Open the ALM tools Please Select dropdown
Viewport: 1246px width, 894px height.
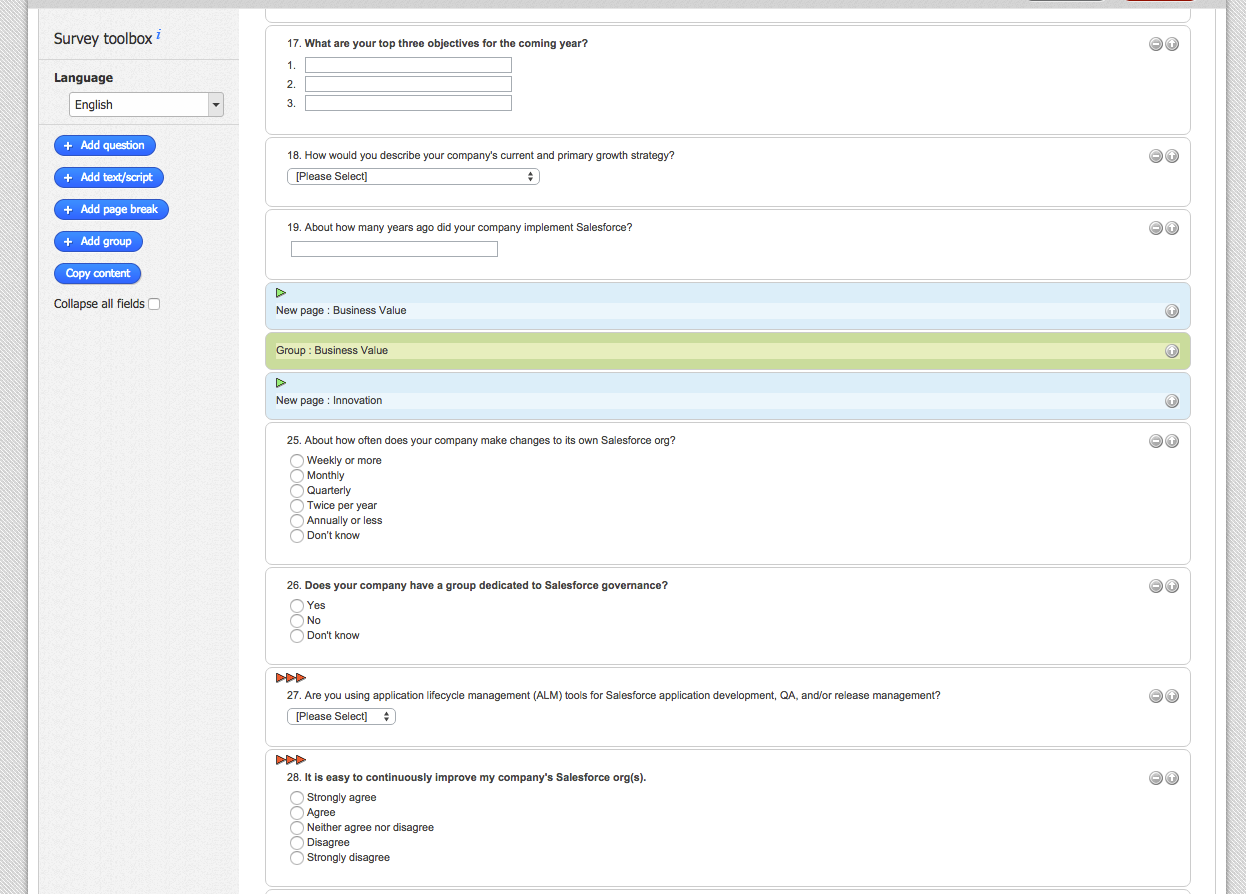click(341, 716)
